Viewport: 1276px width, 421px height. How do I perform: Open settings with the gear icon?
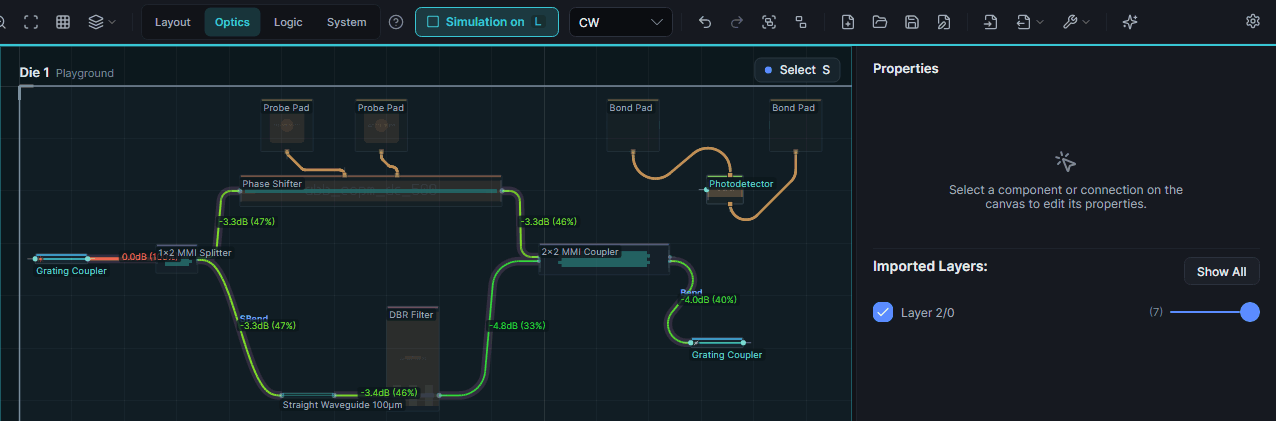(x=1253, y=21)
